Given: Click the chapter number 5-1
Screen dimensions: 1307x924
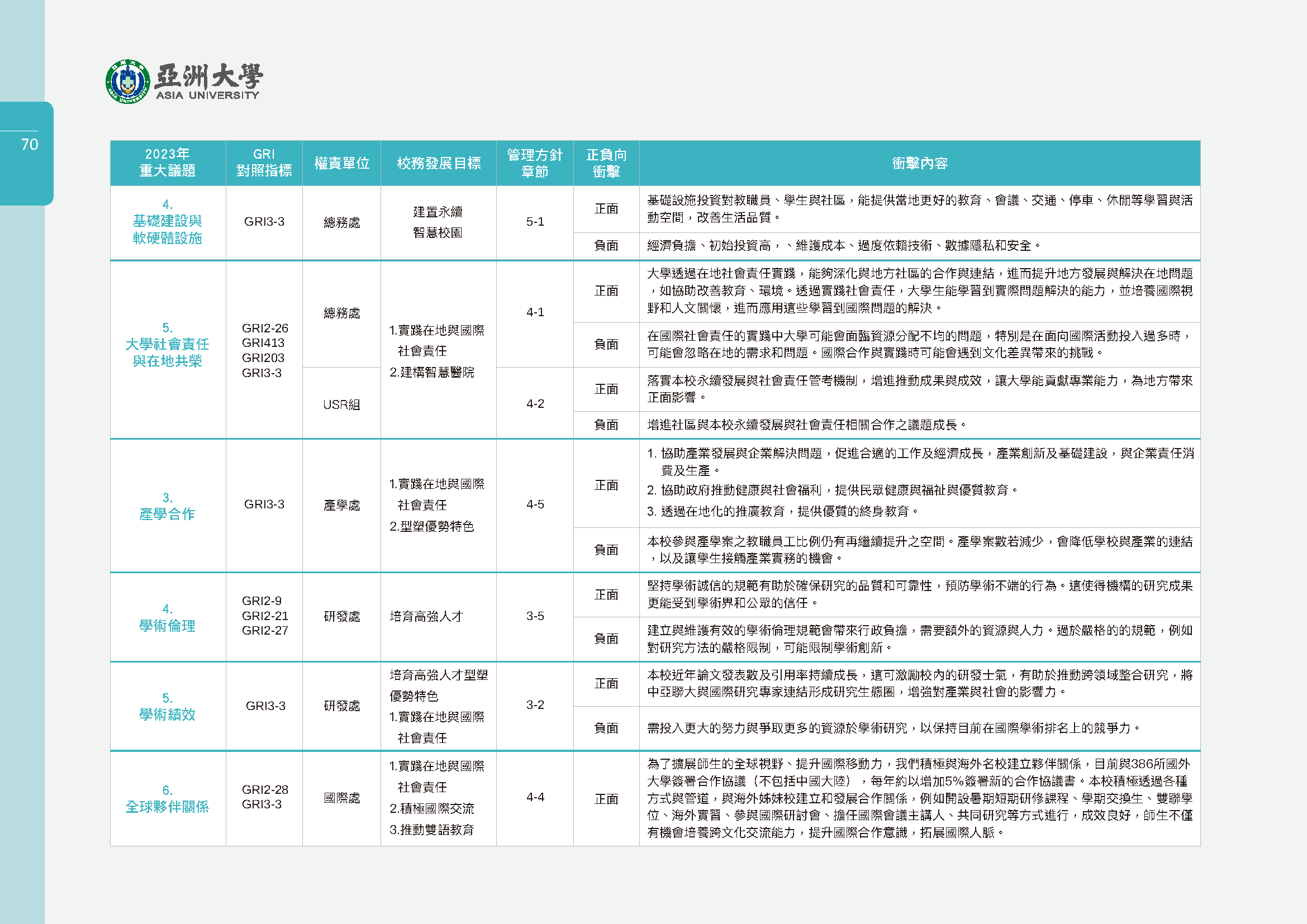Looking at the screenshot, I should point(535,222).
